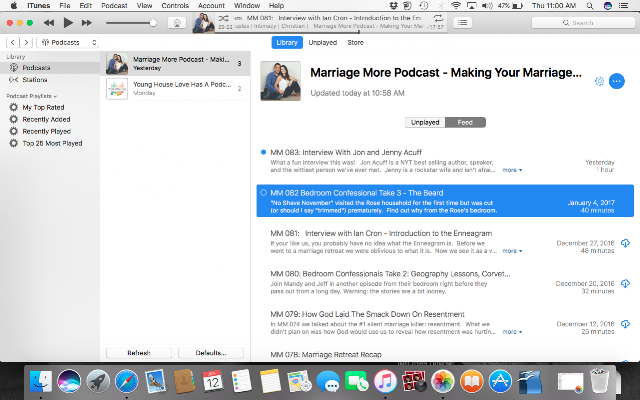The width and height of the screenshot is (640, 400).
Task: Open the volume icon in the menu bar
Action: pyautogui.click(x=487, y=6)
